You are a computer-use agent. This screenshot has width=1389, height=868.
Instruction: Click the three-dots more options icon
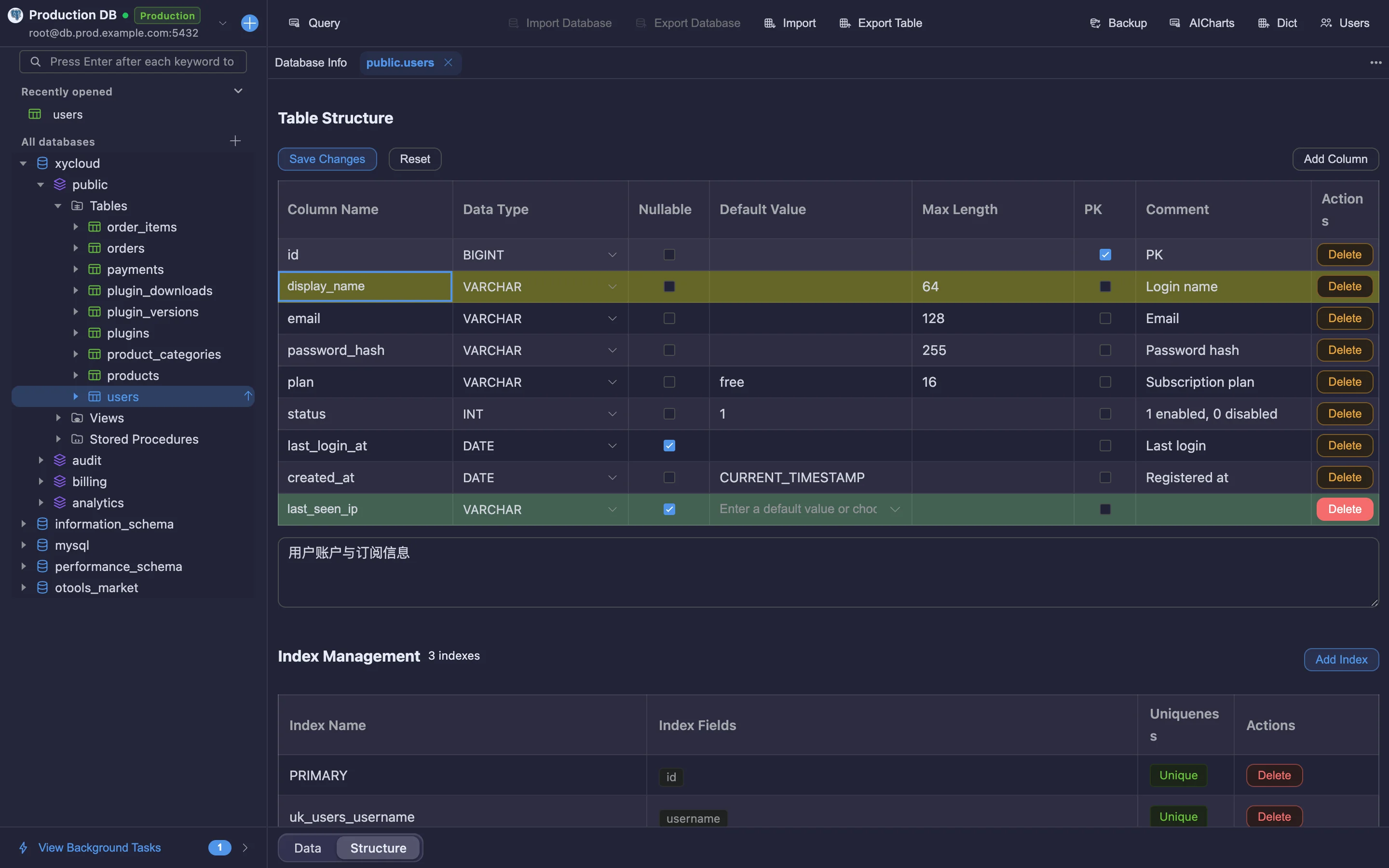pyautogui.click(x=1376, y=63)
